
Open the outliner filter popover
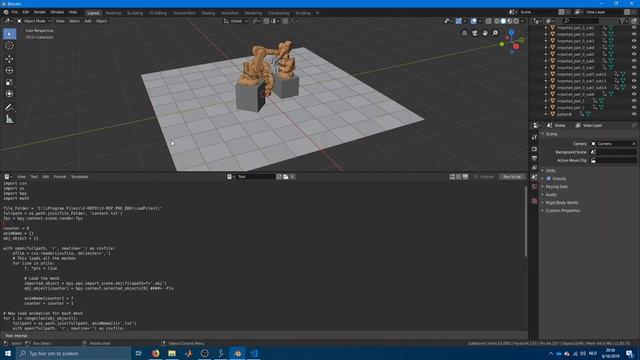(x=623, y=20)
